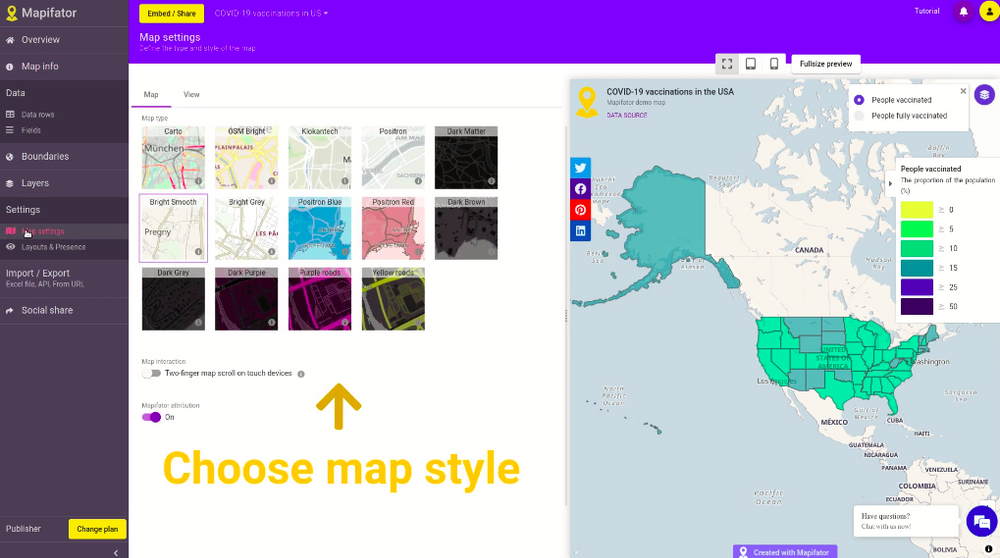Viewport: 1000px width, 558px height.
Task: Open COVID-19 vaccinations map dropdown
Action: pos(271,13)
